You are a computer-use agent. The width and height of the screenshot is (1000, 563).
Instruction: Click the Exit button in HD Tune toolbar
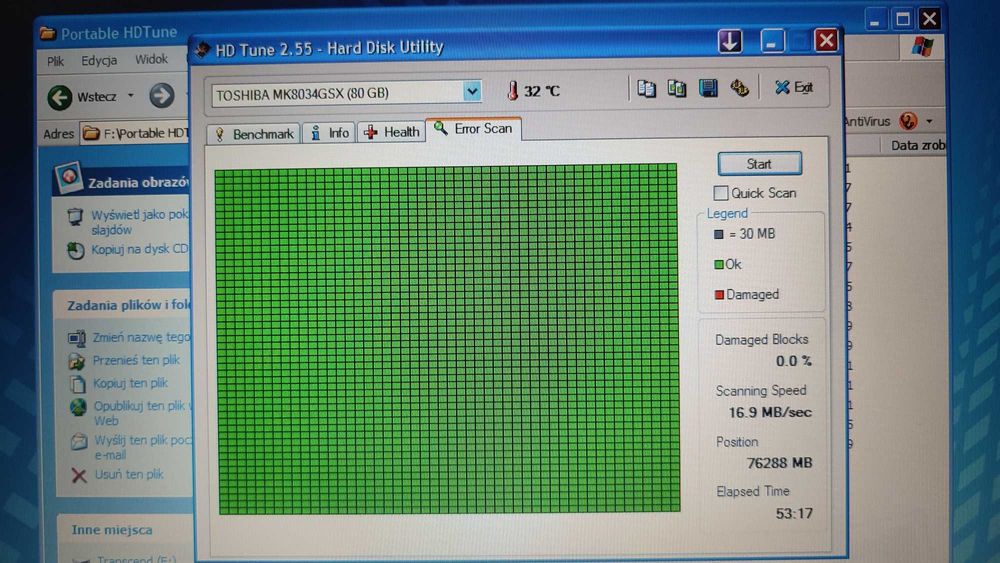793,87
